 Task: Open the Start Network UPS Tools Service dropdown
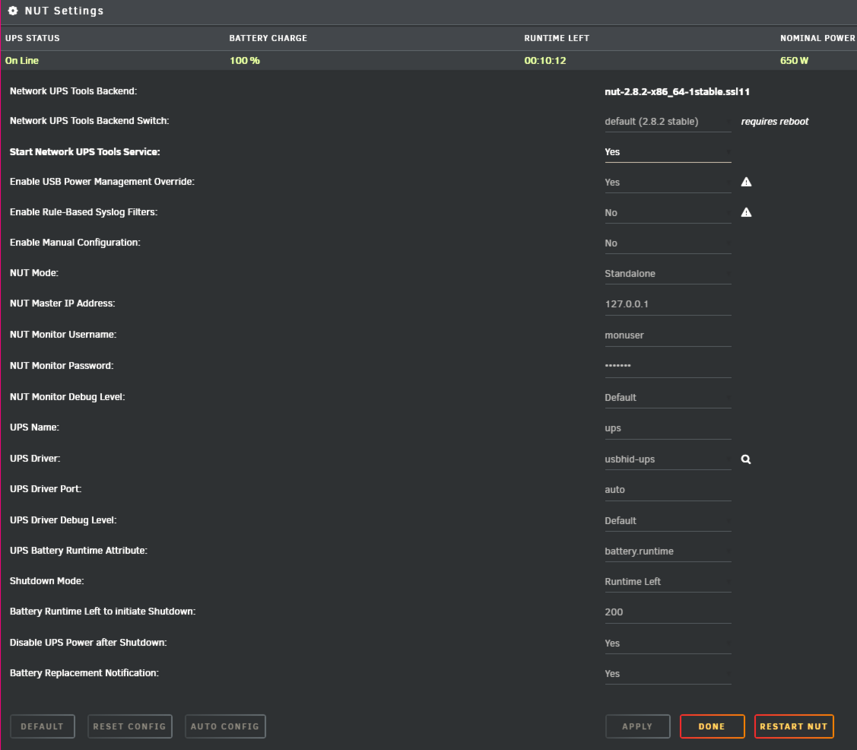[667, 153]
